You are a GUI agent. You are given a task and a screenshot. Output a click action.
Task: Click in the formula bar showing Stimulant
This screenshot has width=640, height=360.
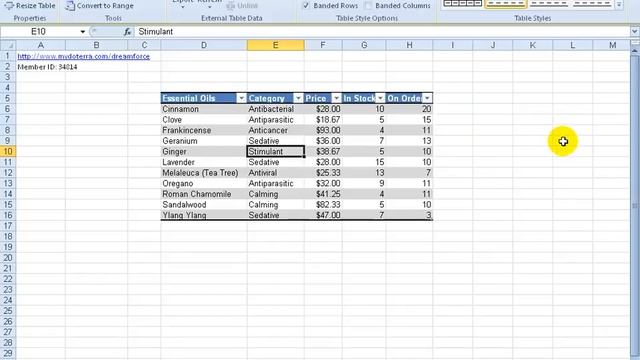pos(382,31)
